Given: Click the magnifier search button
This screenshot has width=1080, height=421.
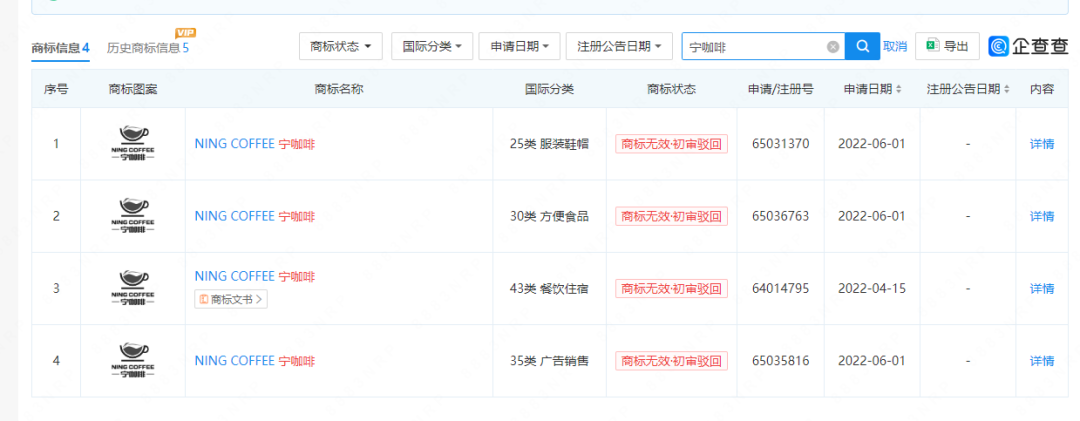Looking at the screenshot, I should 862,46.
